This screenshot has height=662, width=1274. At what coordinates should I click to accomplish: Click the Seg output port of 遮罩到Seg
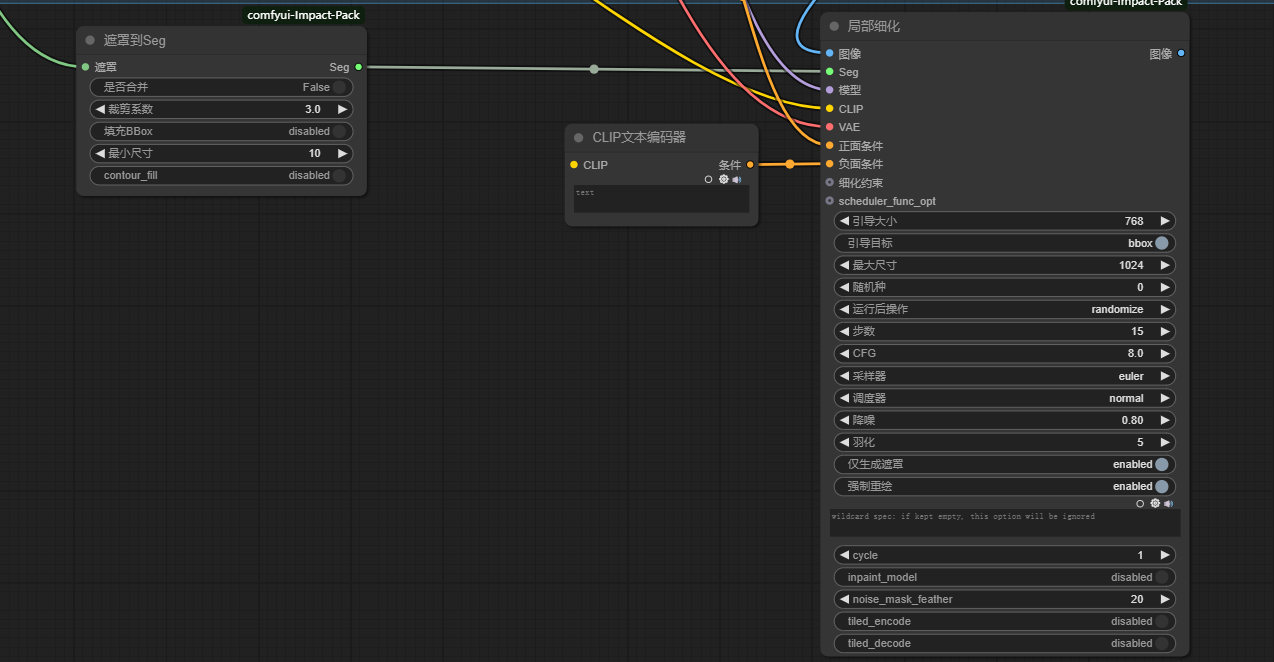[358, 67]
